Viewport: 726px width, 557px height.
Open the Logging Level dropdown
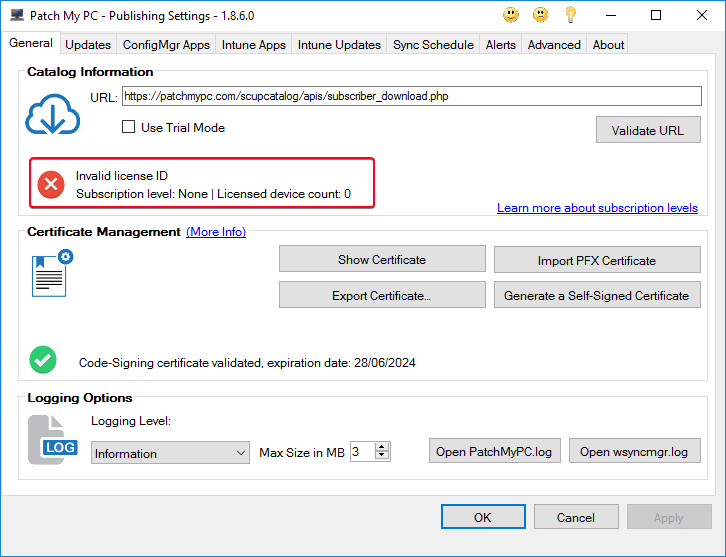170,453
